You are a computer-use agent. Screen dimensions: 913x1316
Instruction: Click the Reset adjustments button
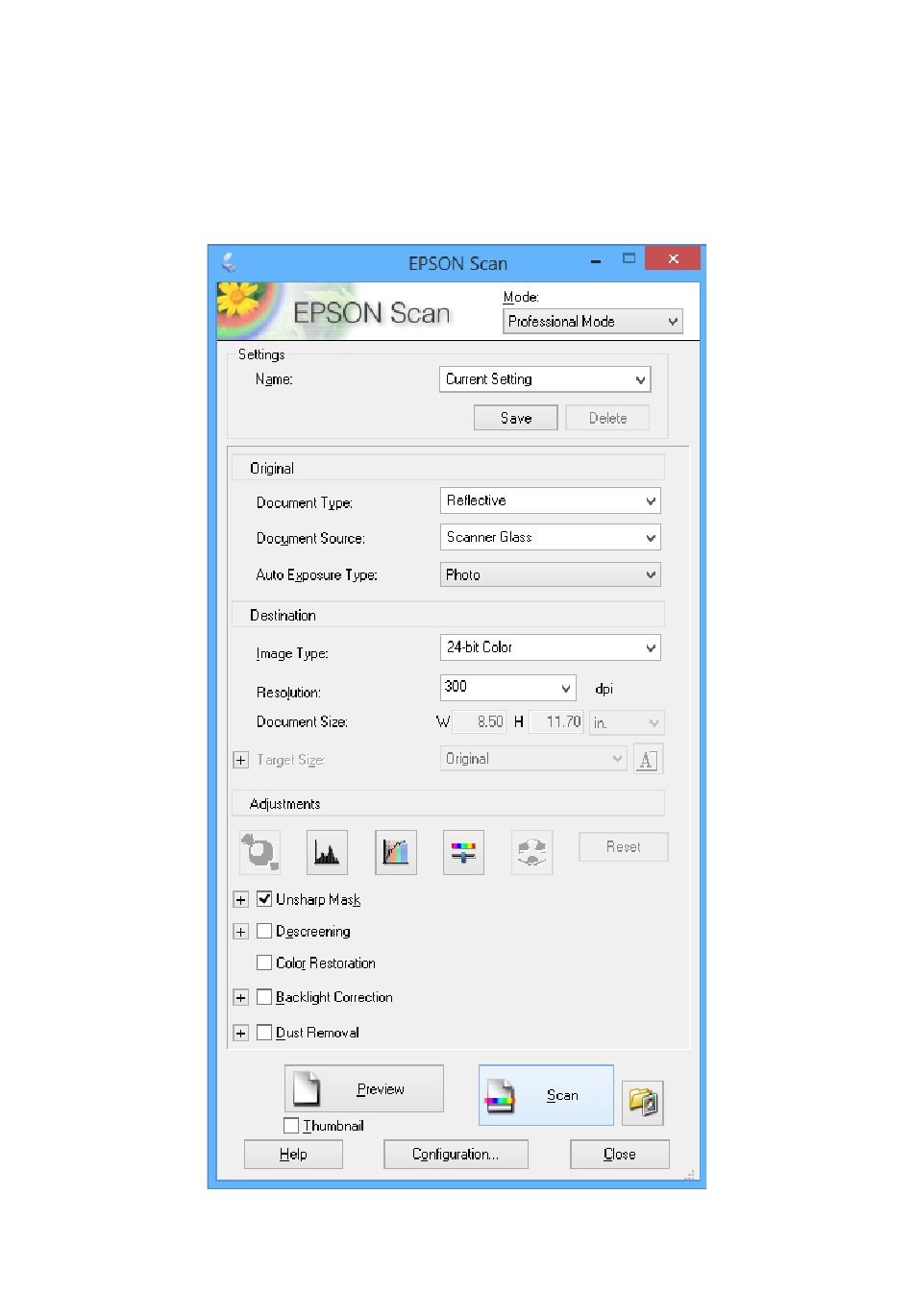tap(623, 846)
